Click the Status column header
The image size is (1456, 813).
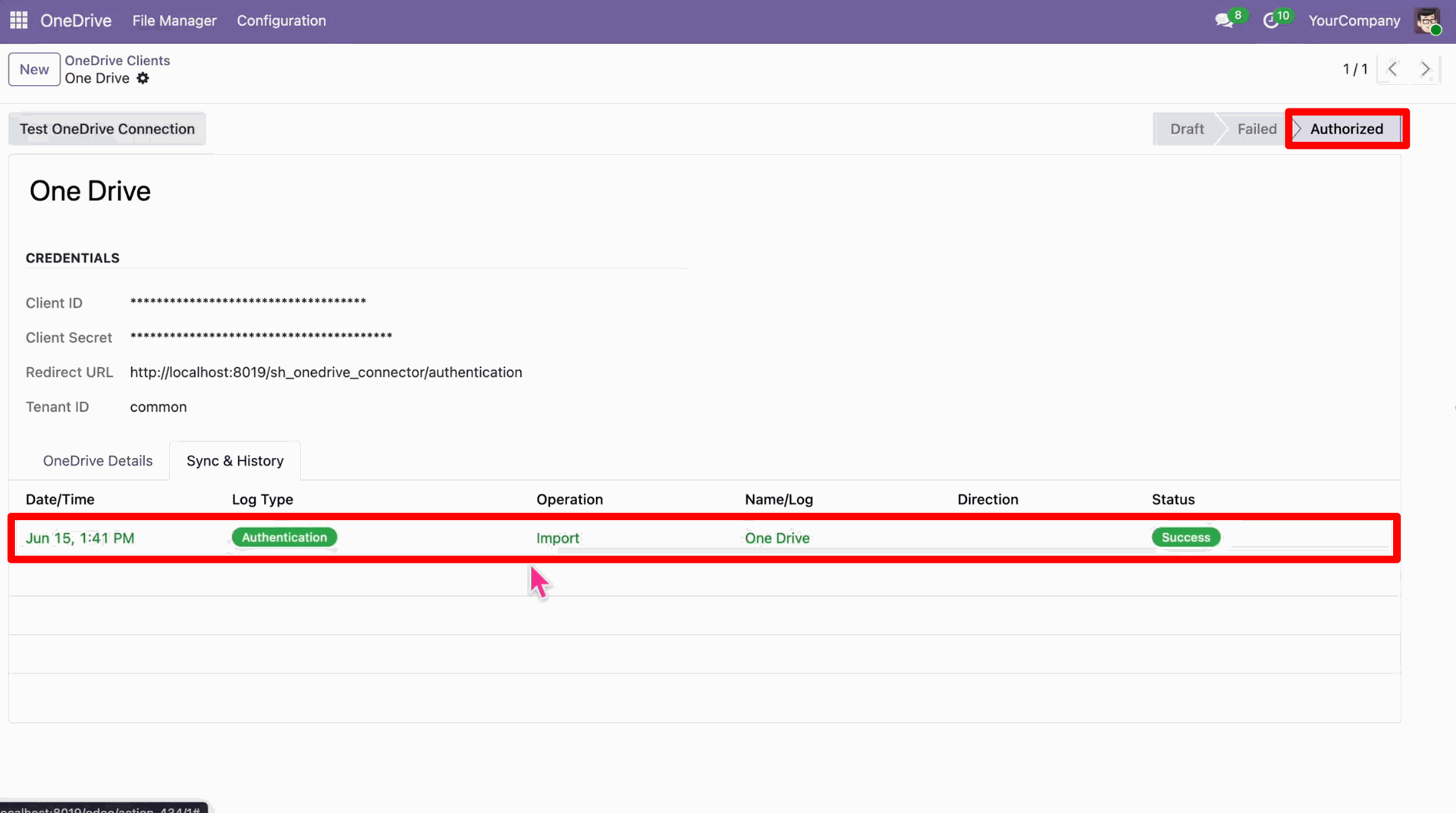click(1173, 500)
